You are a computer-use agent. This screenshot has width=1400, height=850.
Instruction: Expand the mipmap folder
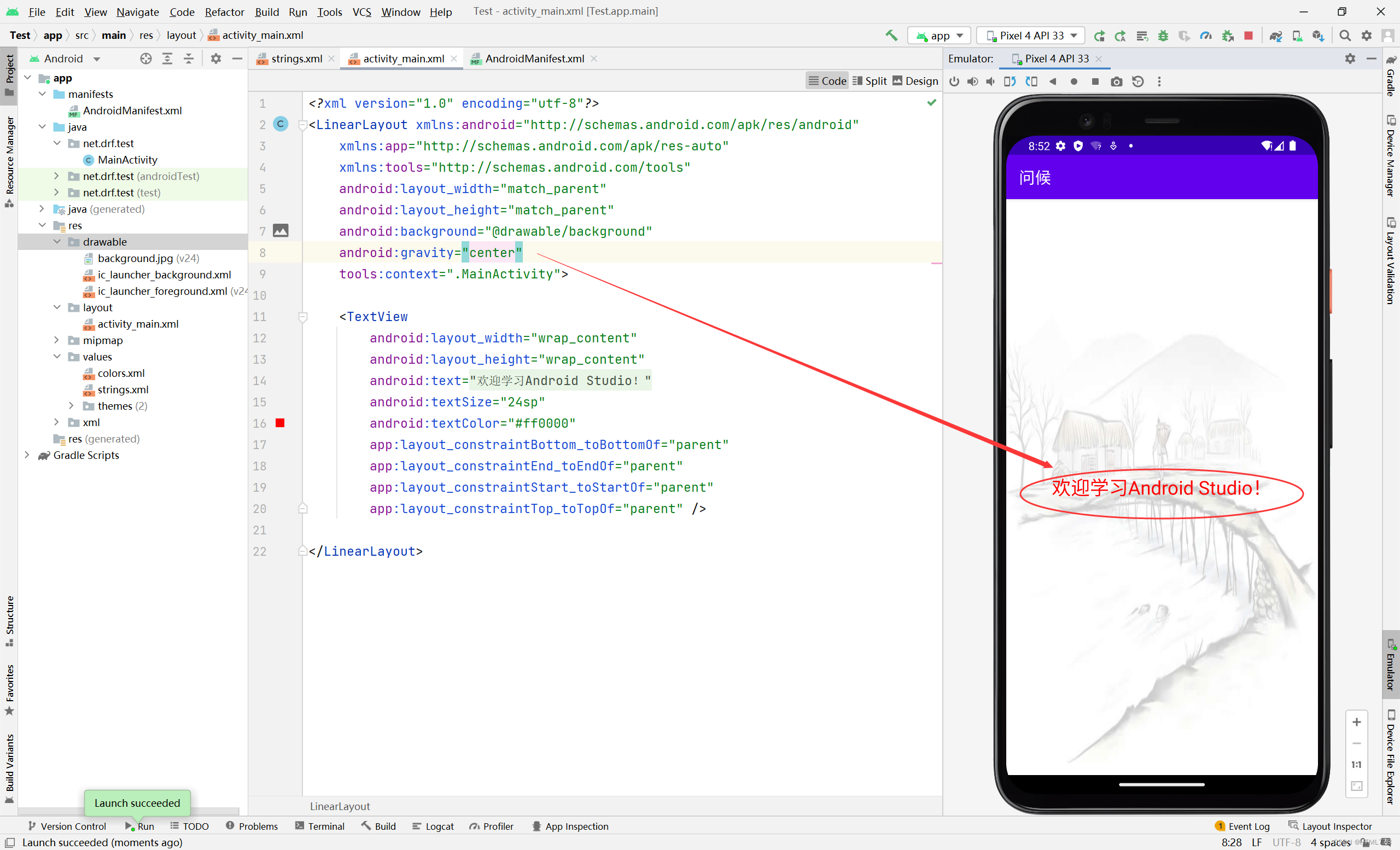pyautogui.click(x=57, y=340)
